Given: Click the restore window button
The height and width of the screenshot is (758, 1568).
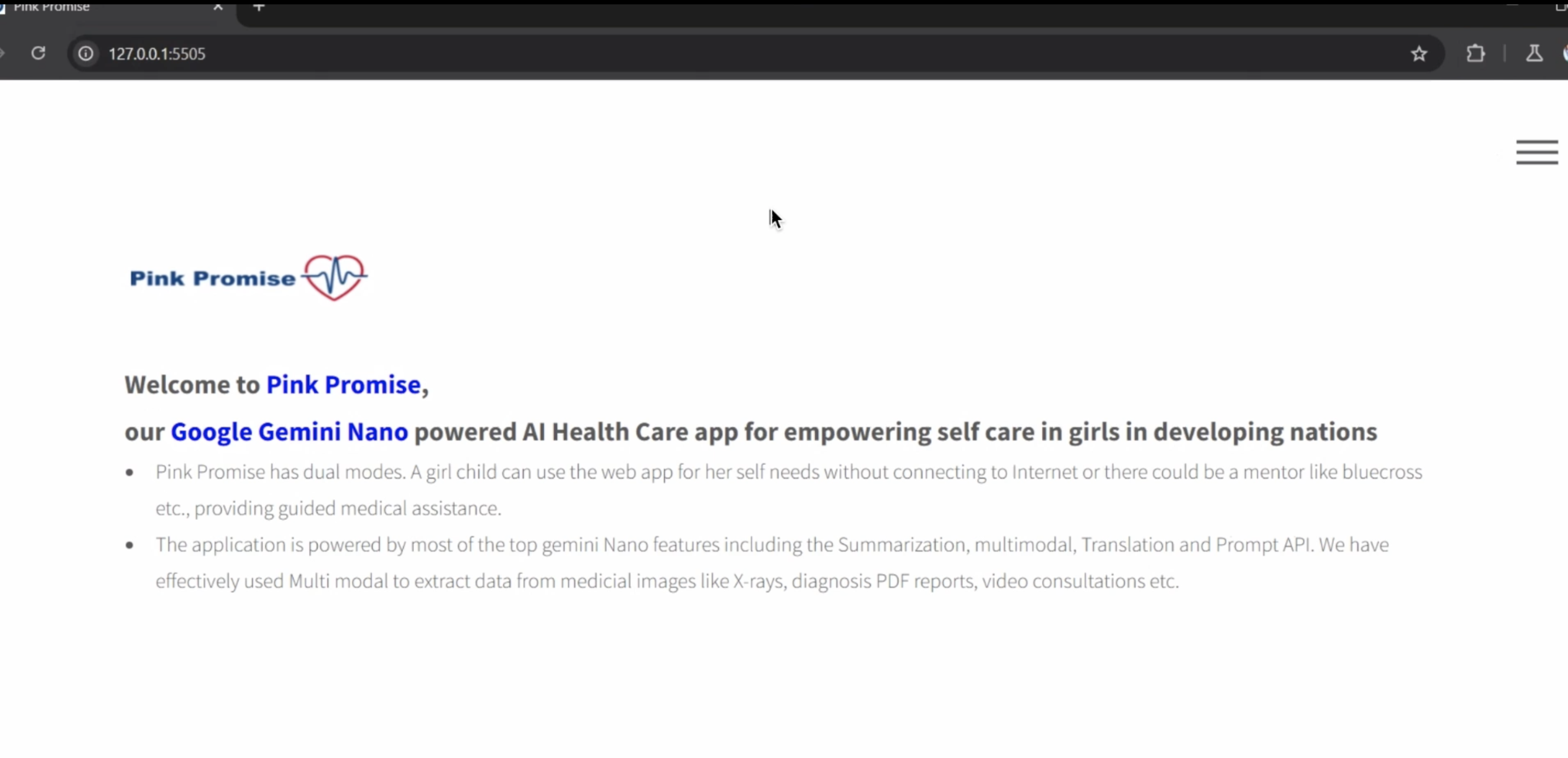Looking at the screenshot, I should pos(1562,7).
